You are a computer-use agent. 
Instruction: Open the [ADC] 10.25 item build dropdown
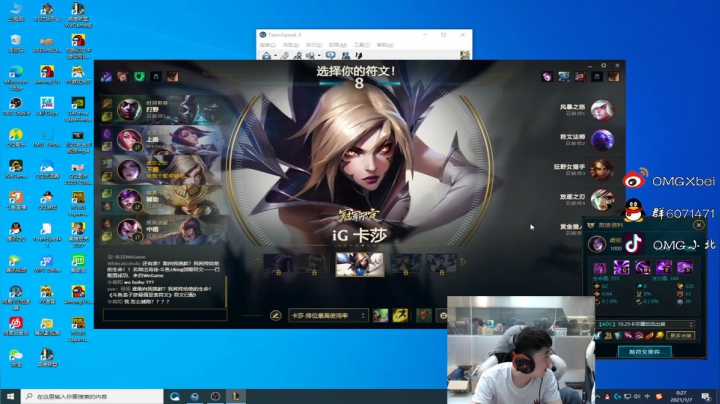pyautogui.click(x=644, y=324)
